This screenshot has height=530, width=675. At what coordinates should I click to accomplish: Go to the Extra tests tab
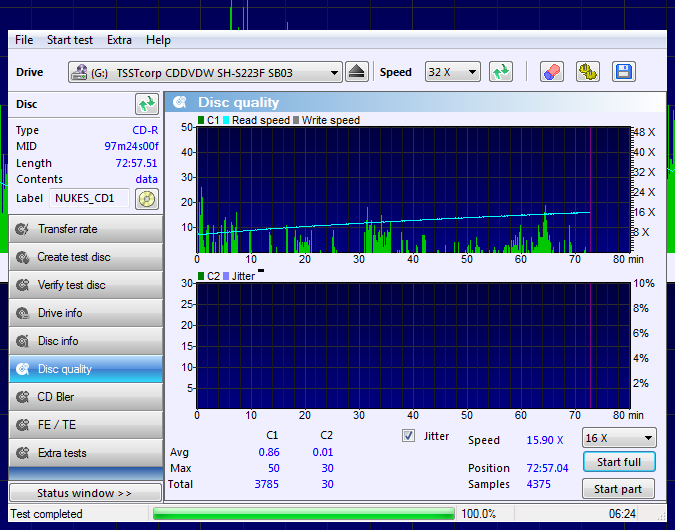click(86, 453)
